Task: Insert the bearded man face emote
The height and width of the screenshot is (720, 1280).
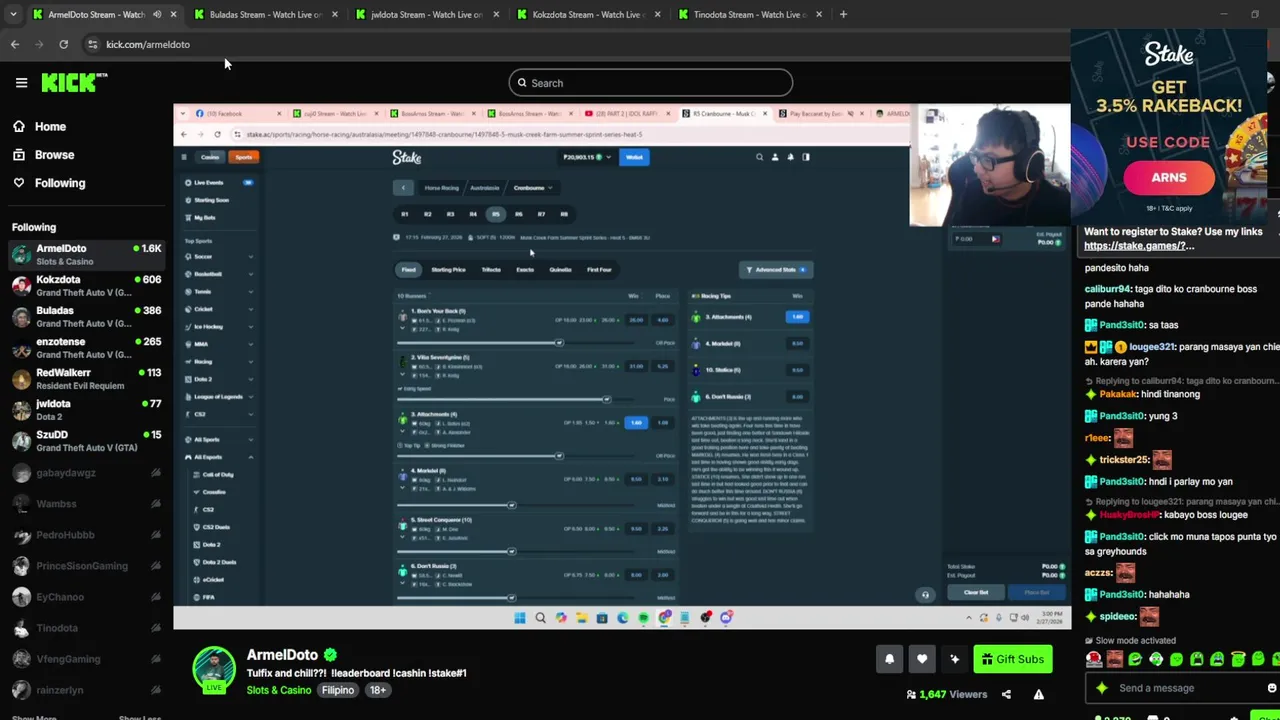Action: pyautogui.click(x=1114, y=659)
